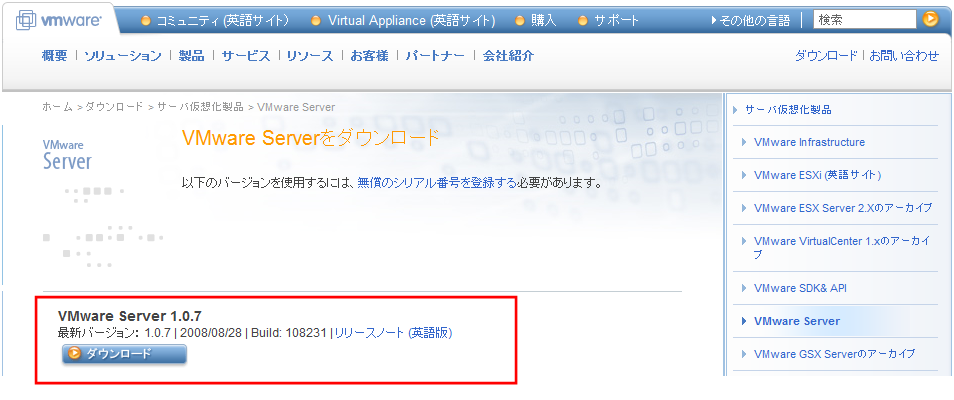Select the パートナー menu item
This screenshot has width=954, height=400.
[x=435, y=56]
